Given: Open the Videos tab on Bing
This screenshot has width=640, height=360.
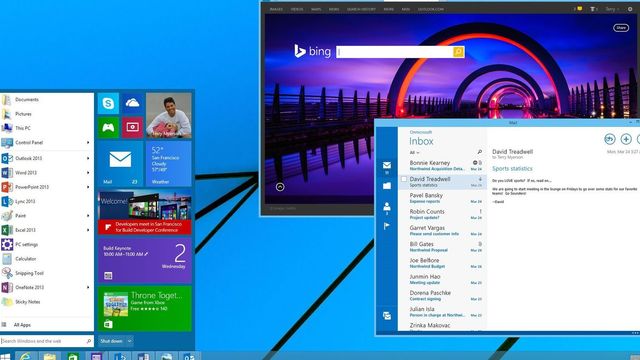Looking at the screenshot, I should click(x=297, y=9).
